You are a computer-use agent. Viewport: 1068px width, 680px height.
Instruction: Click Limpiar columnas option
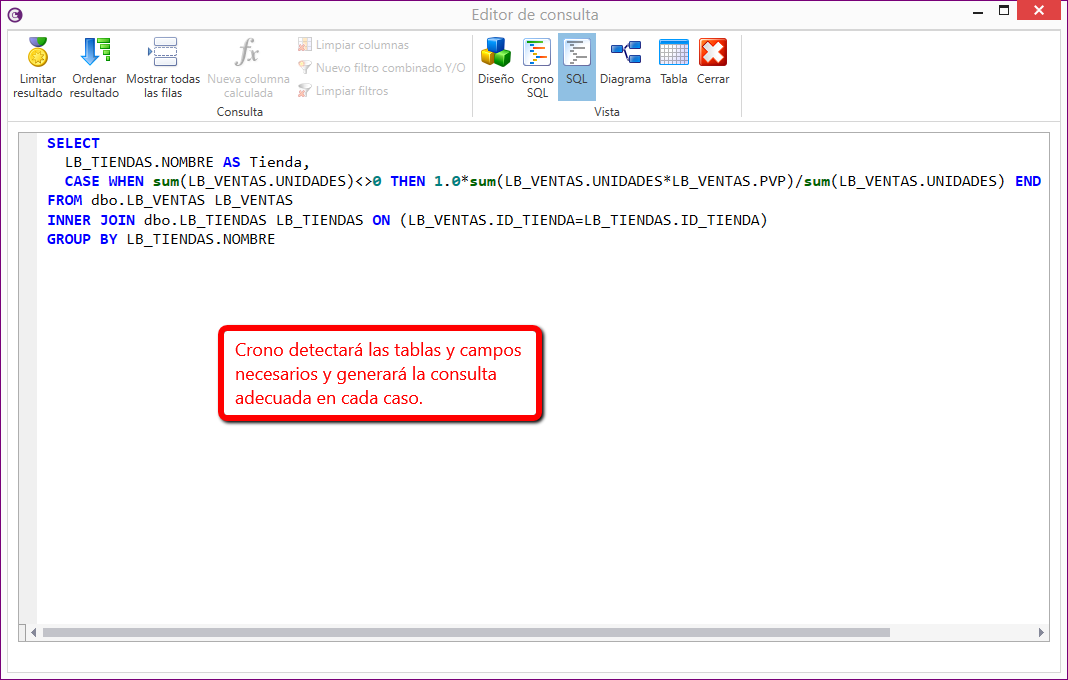353,45
